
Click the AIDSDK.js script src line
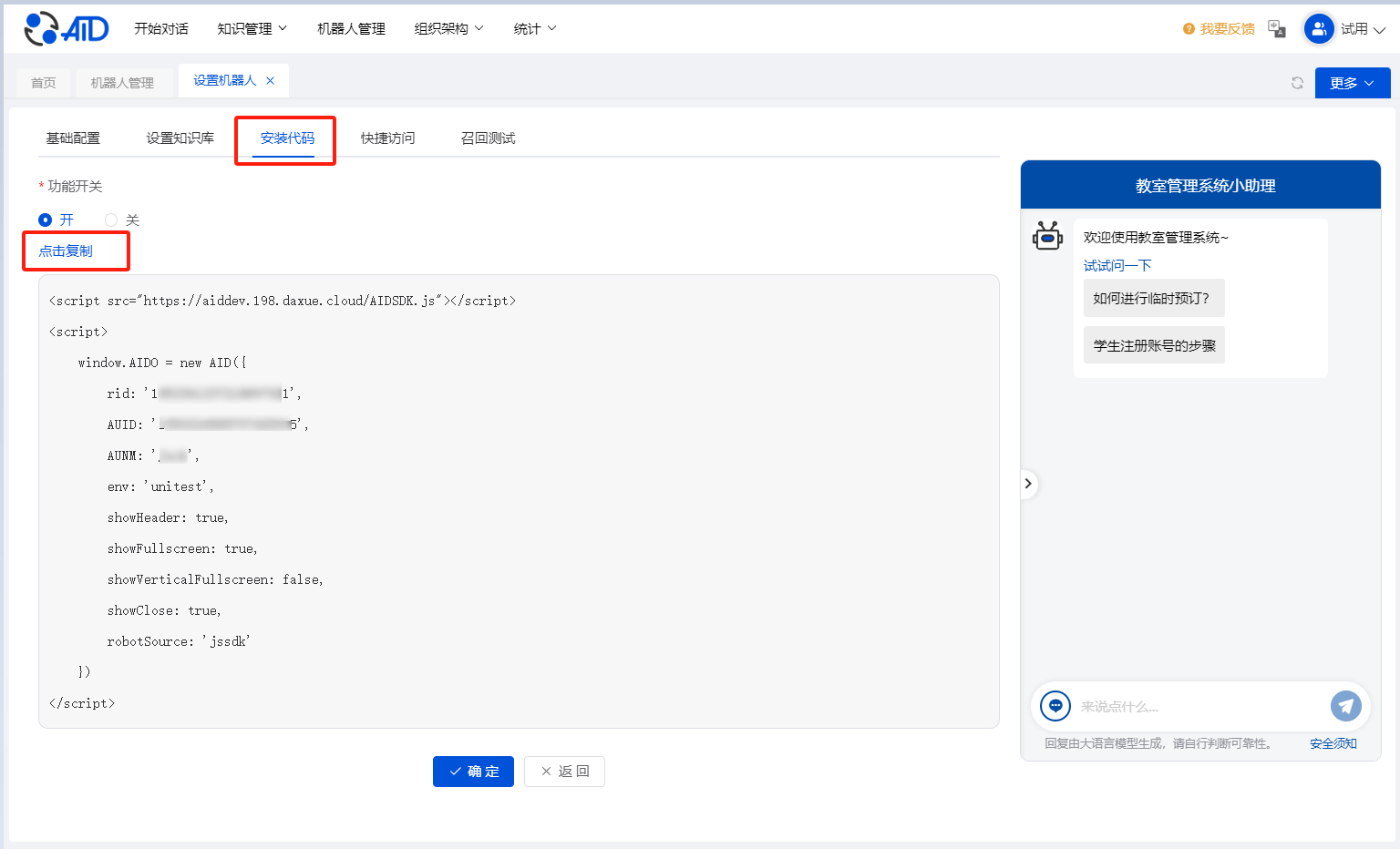(283, 301)
